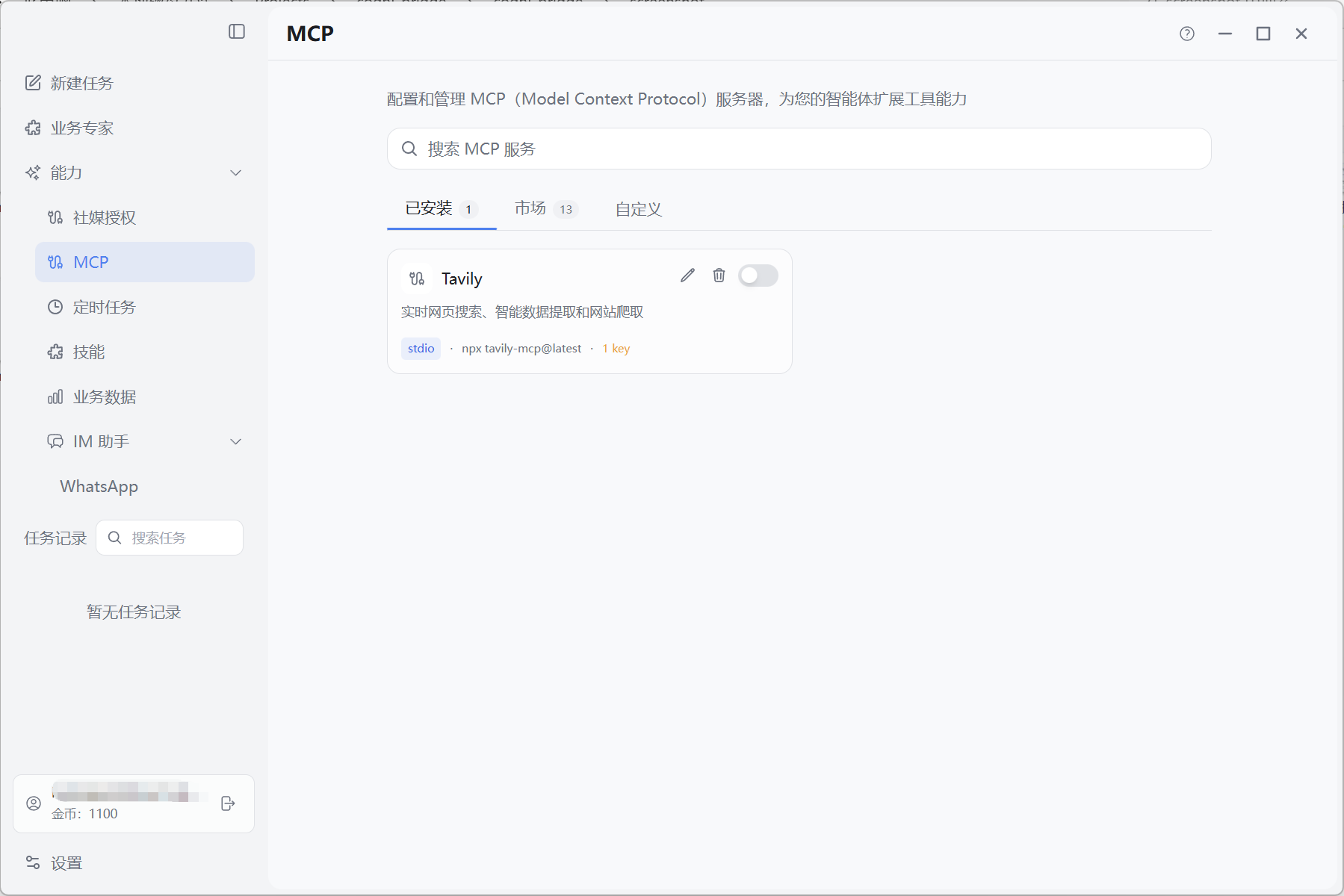Click the Tavily card title
Image resolution: width=1344 pixels, height=896 pixels.
click(x=462, y=279)
